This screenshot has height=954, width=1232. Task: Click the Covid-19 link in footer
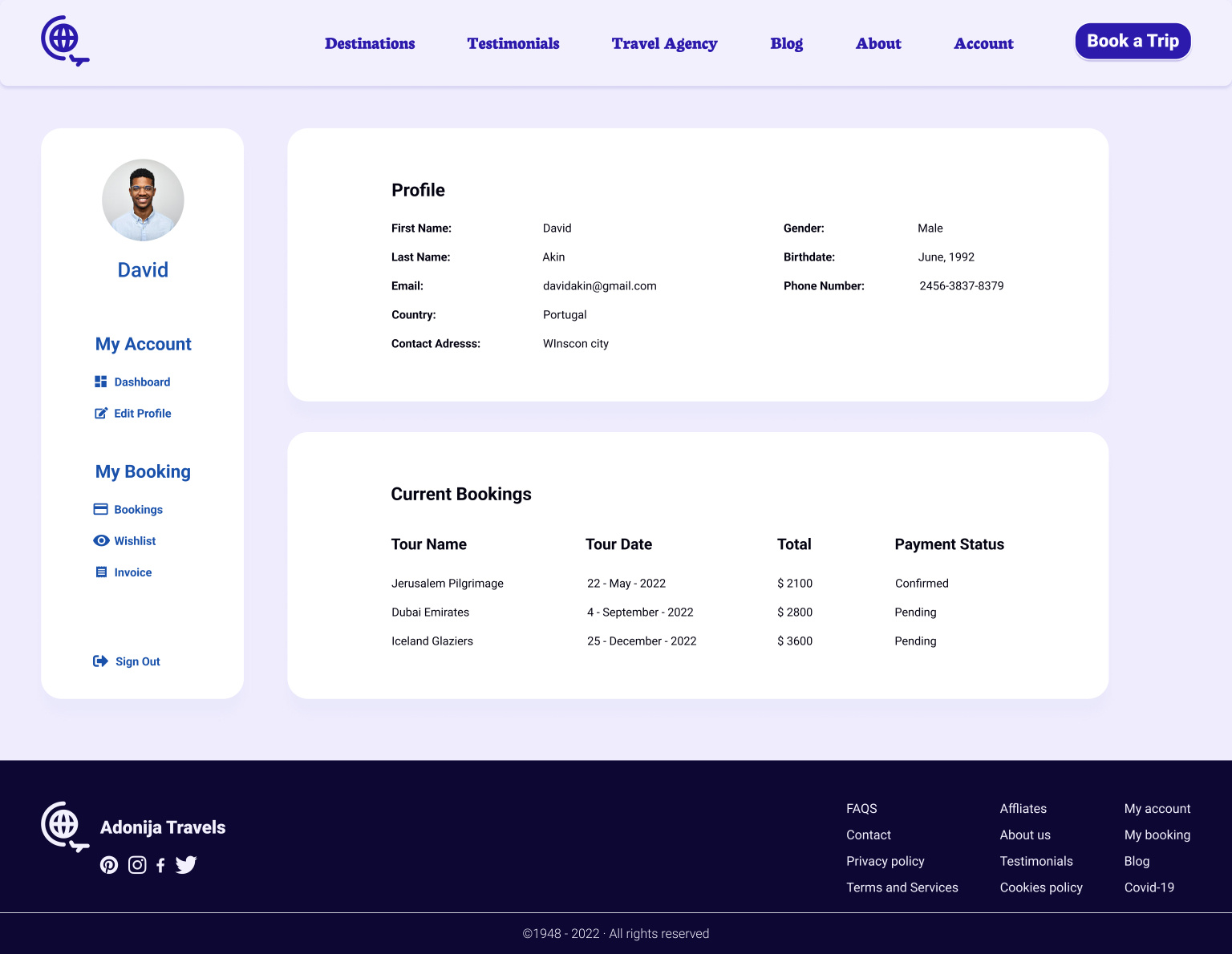pyautogui.click(x=1149, y=887)
